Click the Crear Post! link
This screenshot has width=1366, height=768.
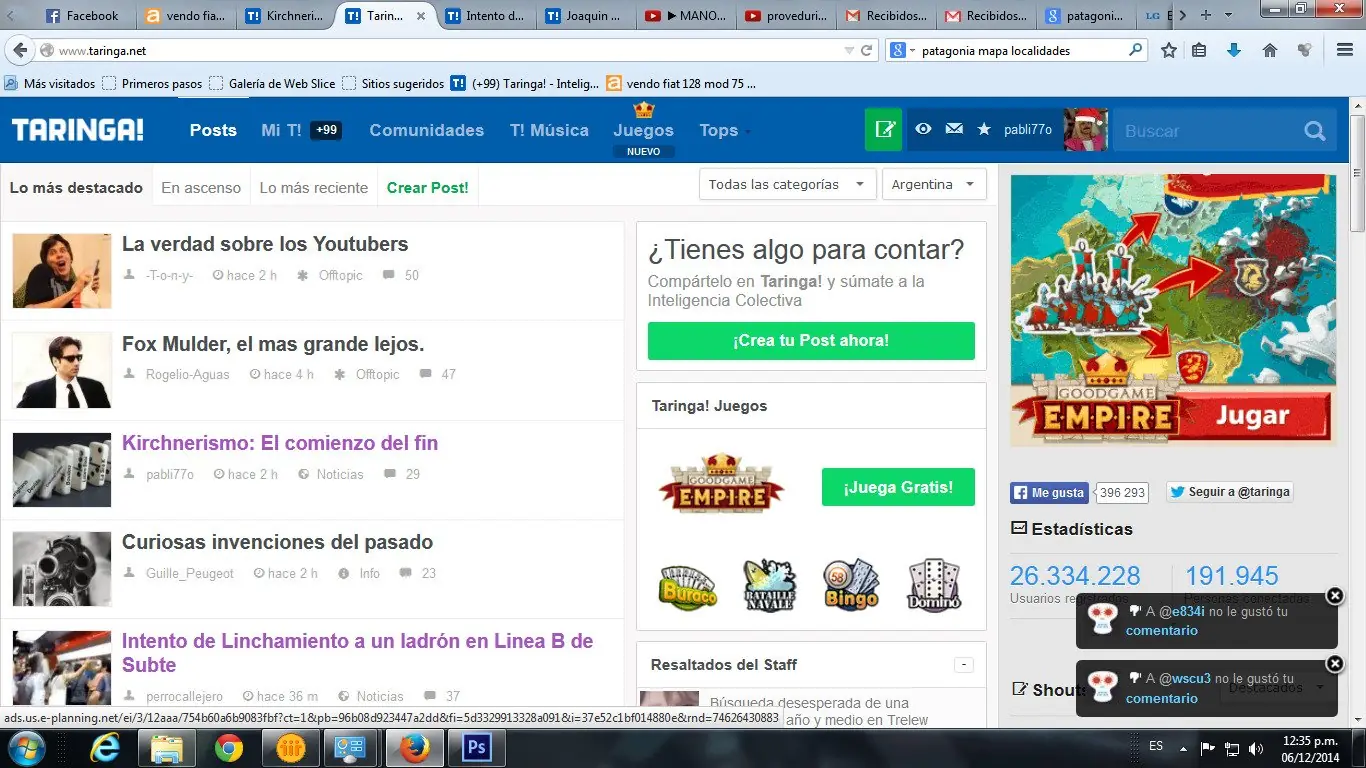click(427, 187)
